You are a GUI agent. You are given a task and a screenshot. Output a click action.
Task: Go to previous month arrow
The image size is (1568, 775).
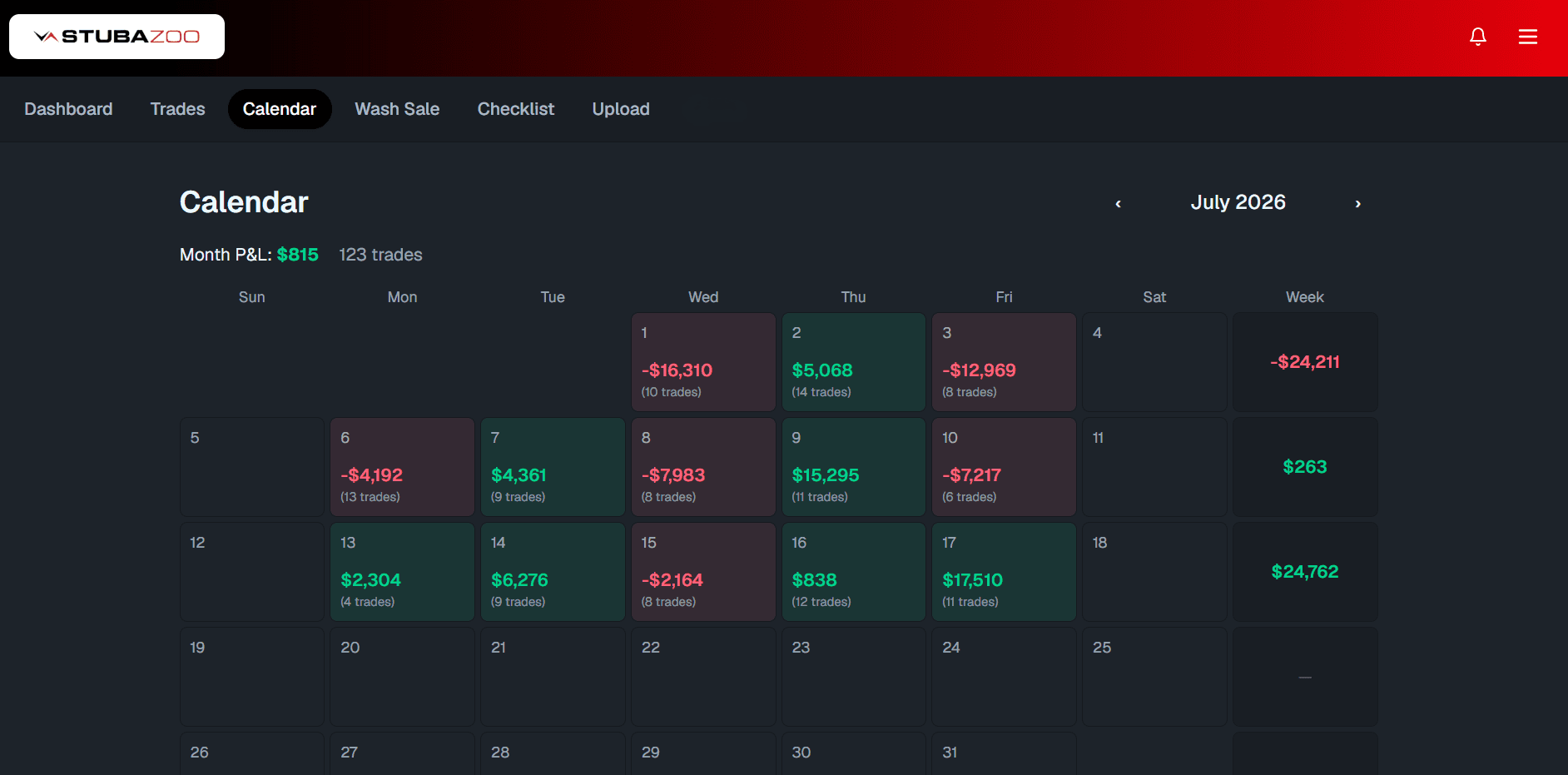click(1119, 203)
